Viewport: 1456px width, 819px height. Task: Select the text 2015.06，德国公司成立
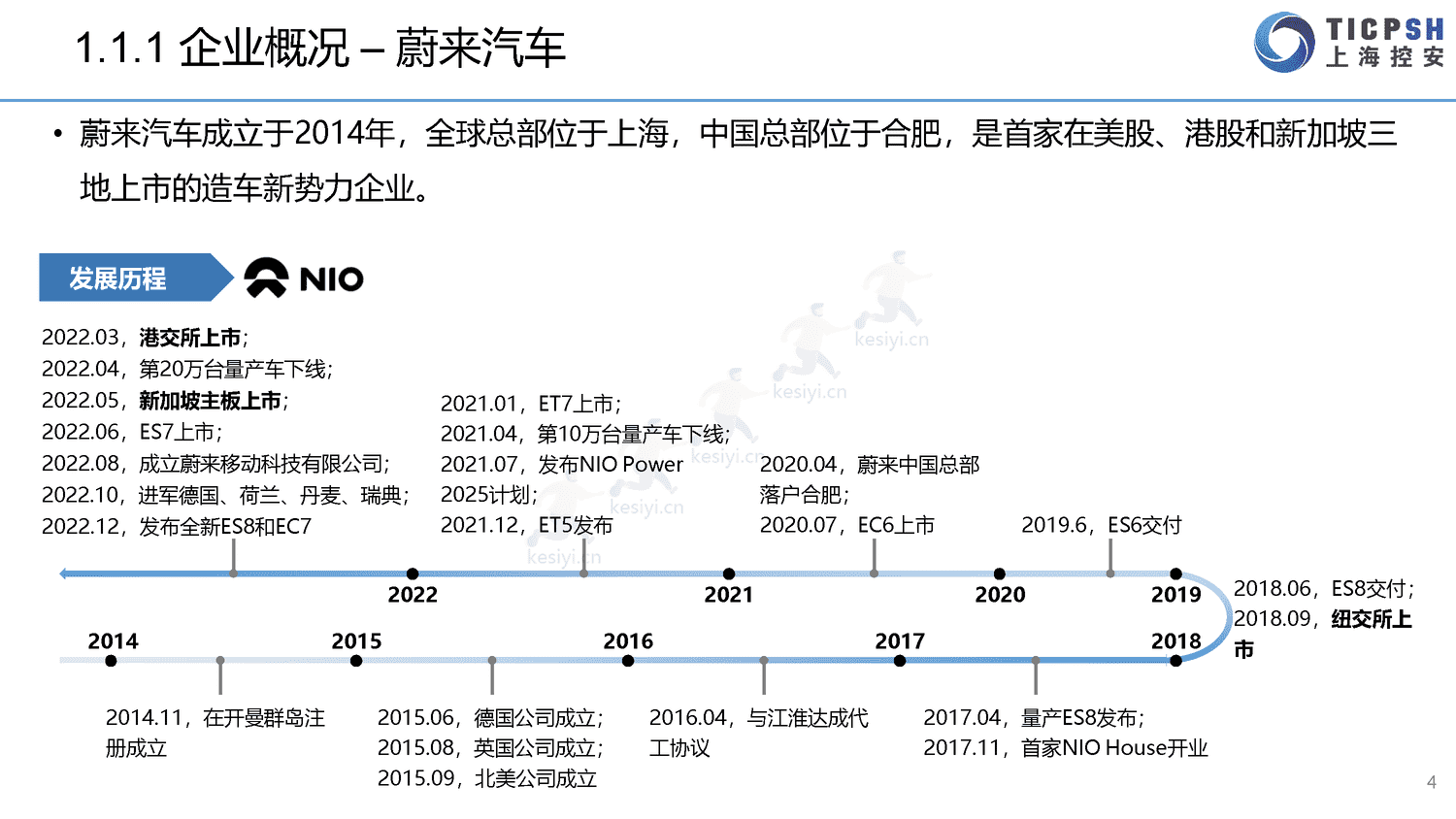coord(488,718)
